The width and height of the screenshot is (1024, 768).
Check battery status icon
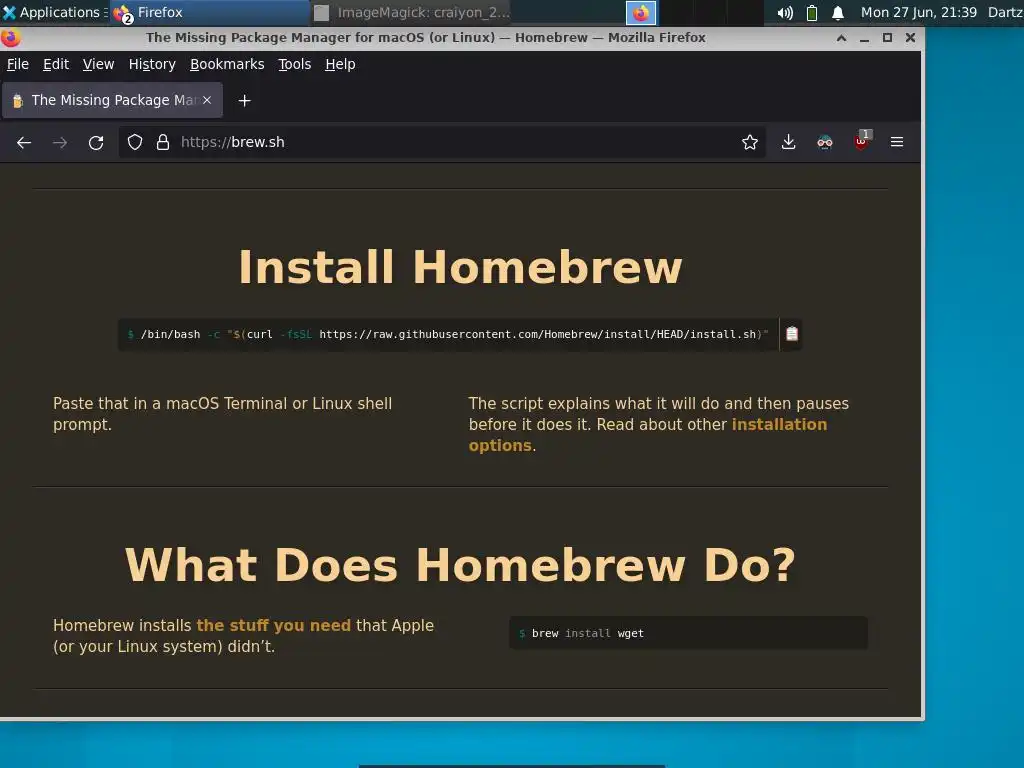pos(812,12)
